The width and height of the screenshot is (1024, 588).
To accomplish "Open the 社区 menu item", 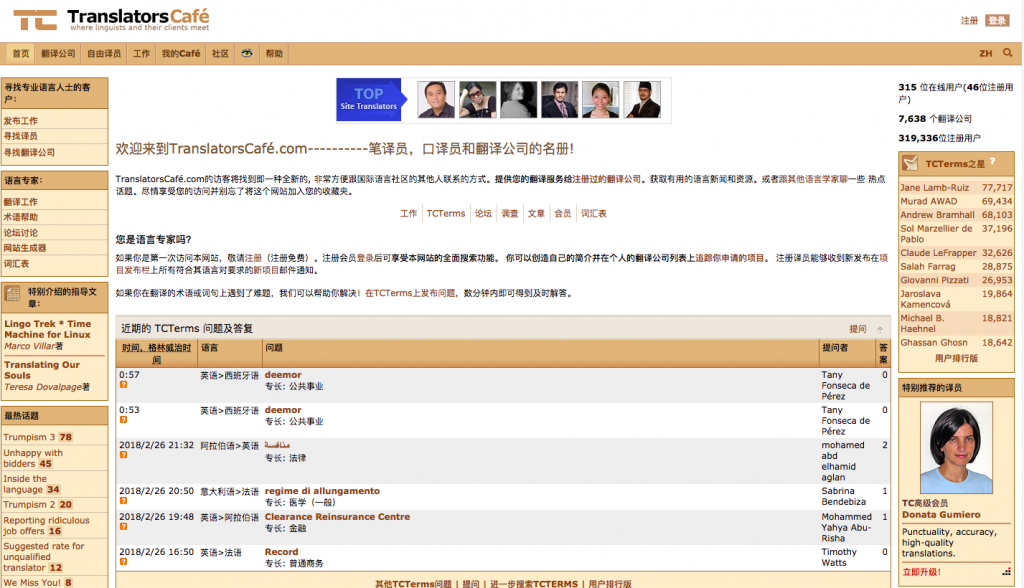I will (220, 54).
